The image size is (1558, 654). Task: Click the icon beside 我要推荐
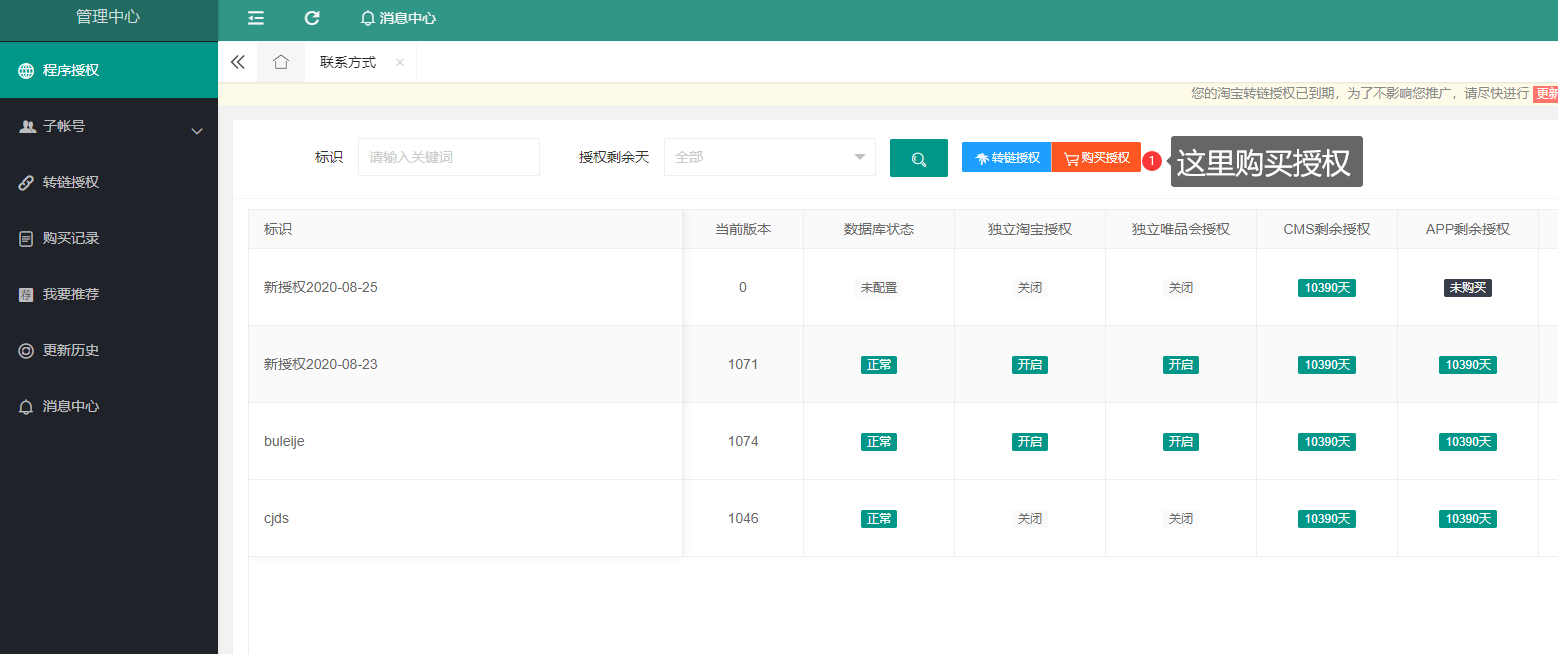click(x=26, y=295)
